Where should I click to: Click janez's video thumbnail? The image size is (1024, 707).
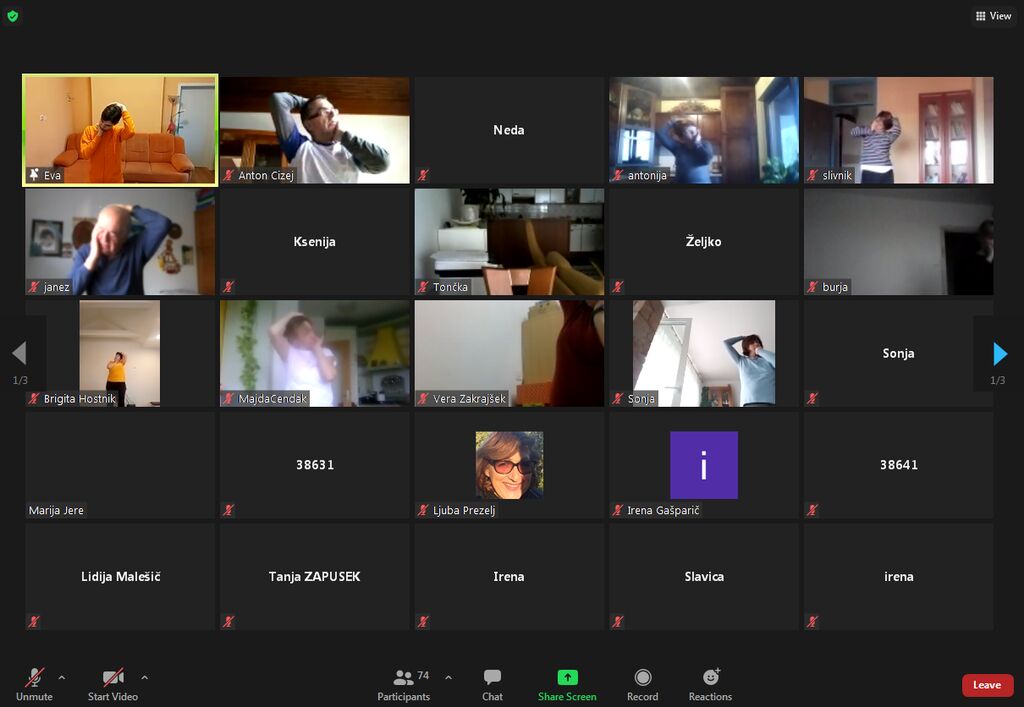[119, 242]
